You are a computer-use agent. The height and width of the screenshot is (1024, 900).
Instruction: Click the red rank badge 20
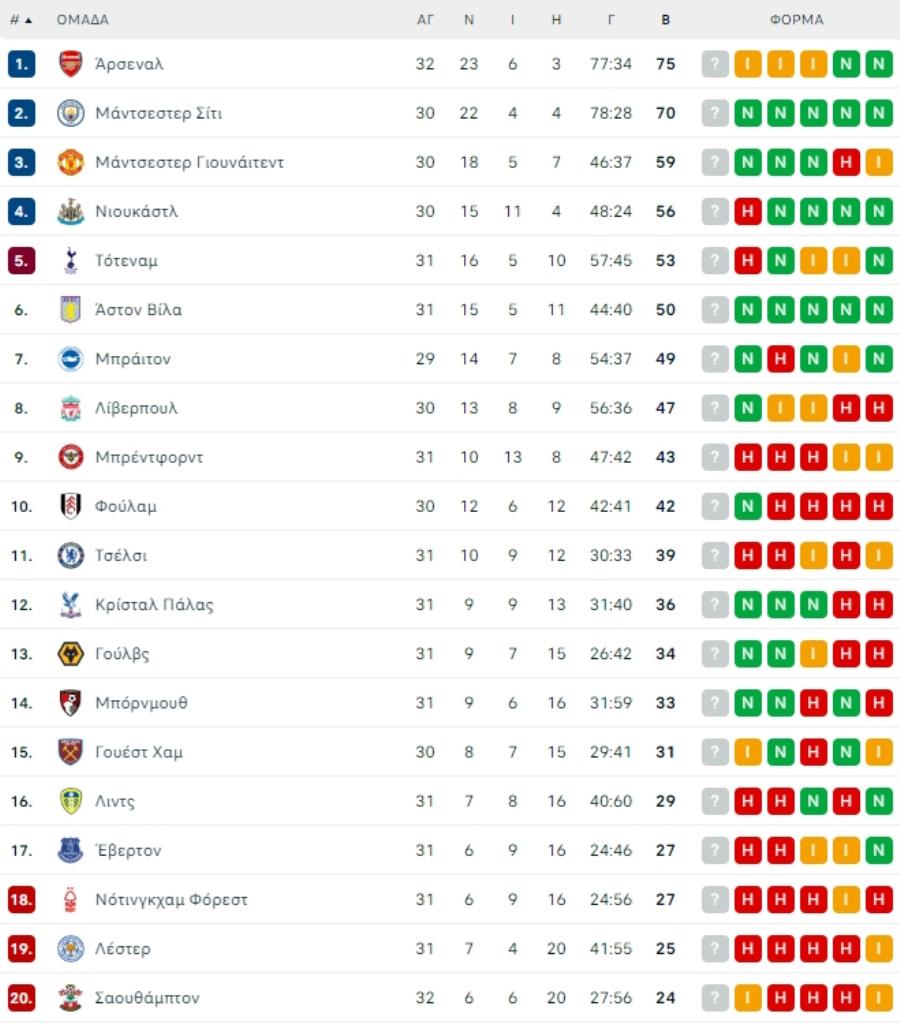pyautogui.click(x=21, y=998)
